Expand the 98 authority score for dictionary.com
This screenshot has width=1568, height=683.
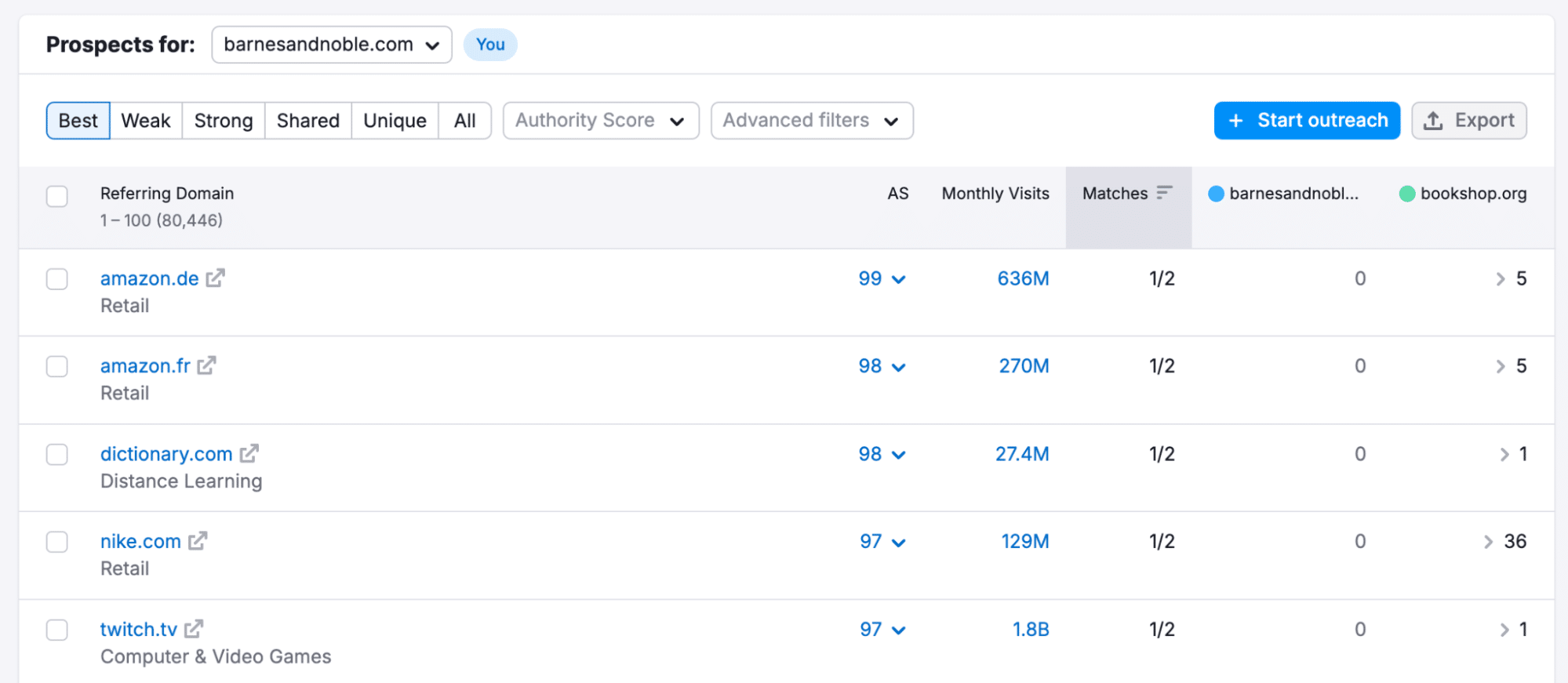click(882, 454)
